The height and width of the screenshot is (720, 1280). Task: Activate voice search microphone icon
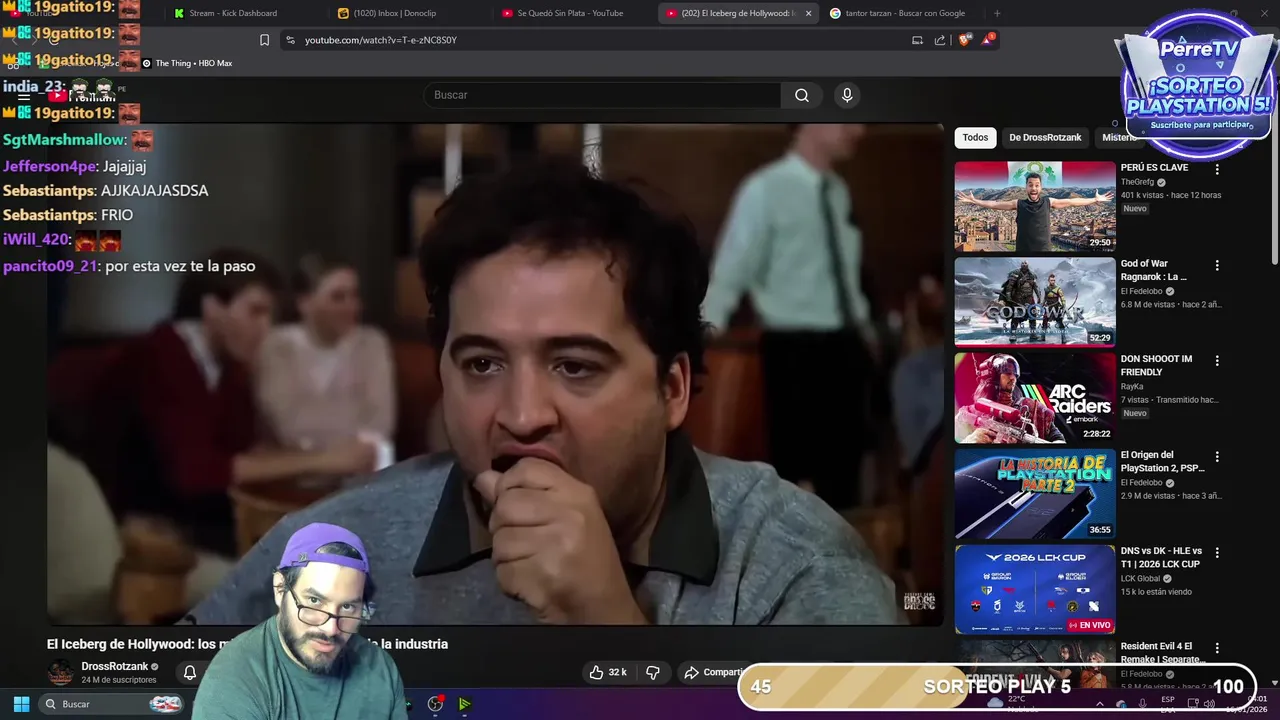(x=847, y=95)
